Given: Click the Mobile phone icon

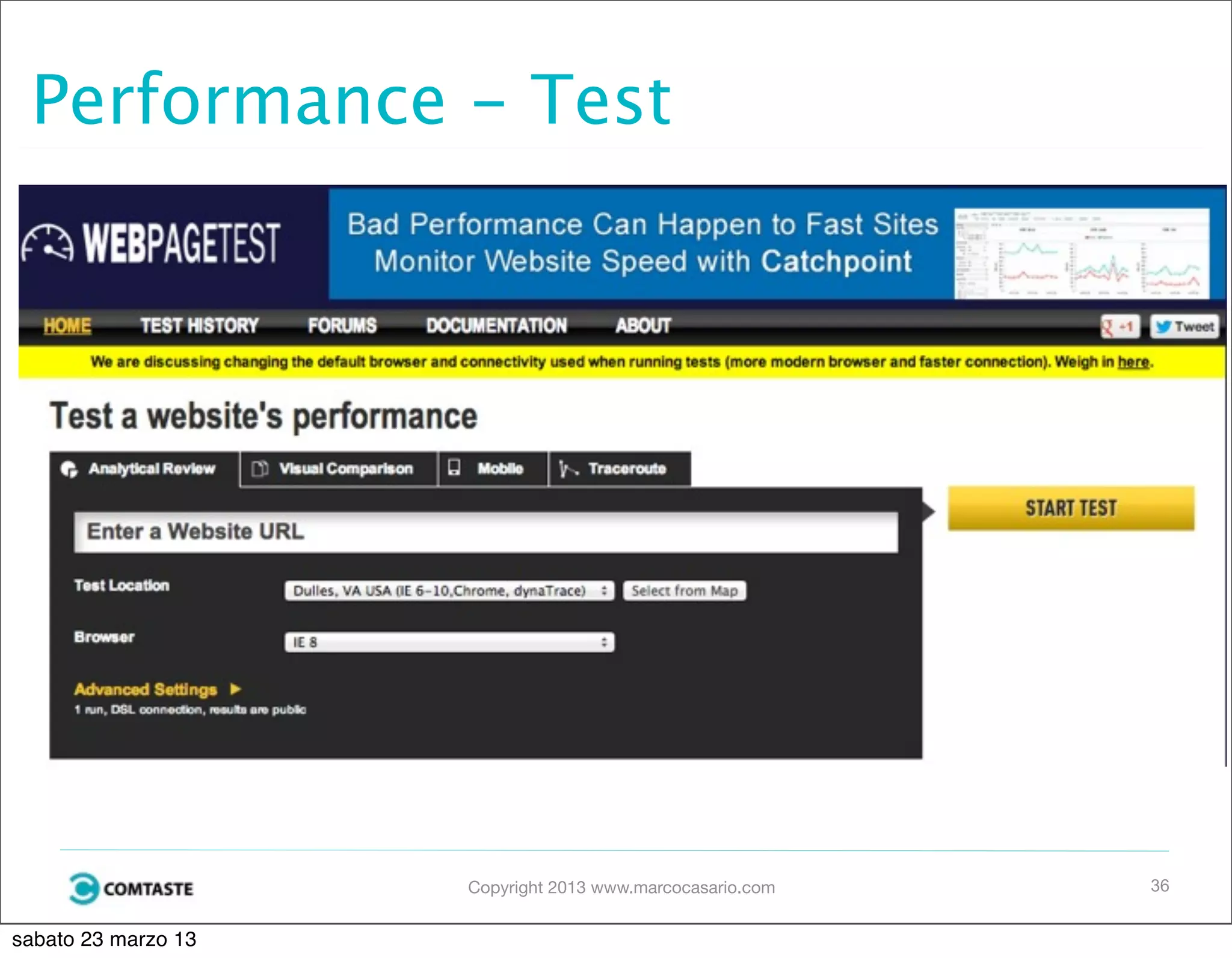Looking at the screenshot, I should click(454, 468).
